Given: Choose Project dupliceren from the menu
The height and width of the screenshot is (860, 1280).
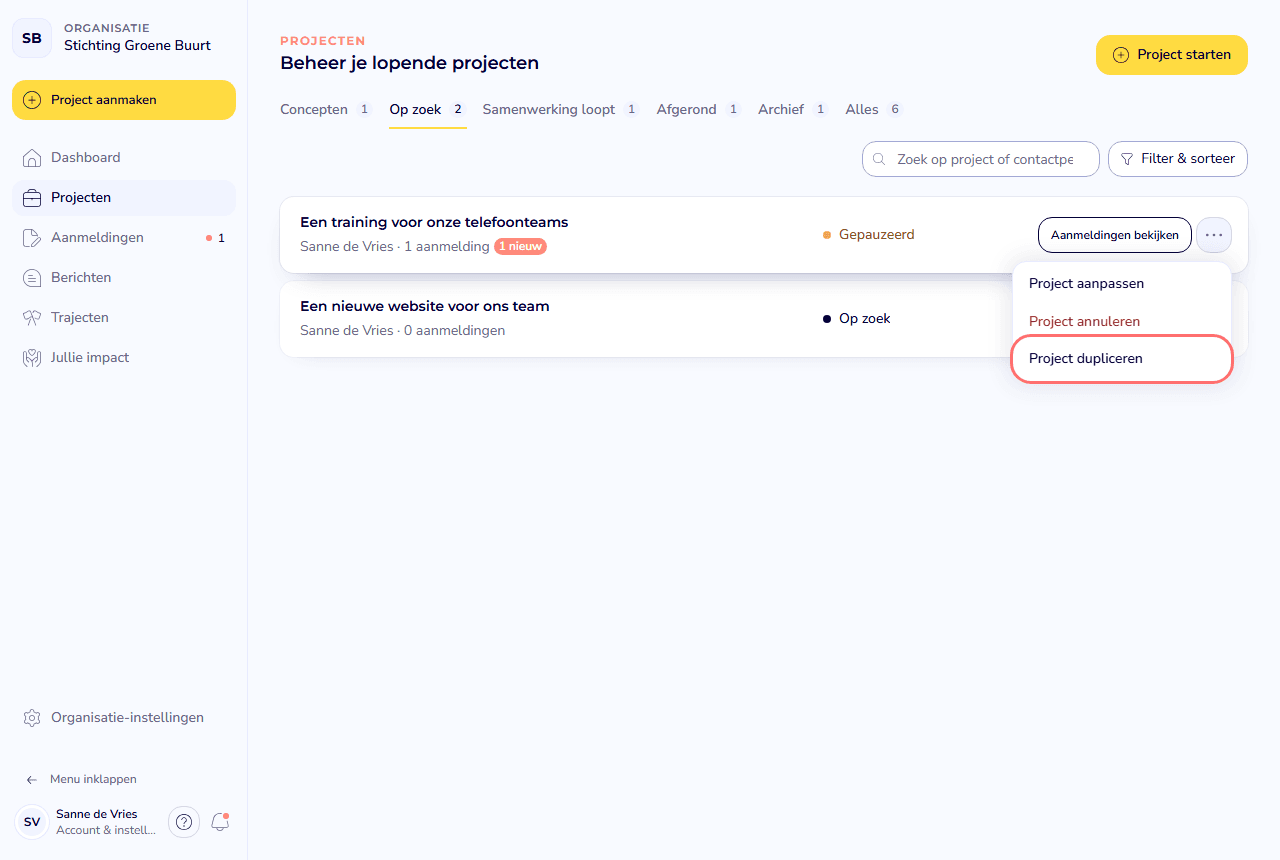Looking at the screenshot, I should pyautogui.click(x=1122, y=359).
